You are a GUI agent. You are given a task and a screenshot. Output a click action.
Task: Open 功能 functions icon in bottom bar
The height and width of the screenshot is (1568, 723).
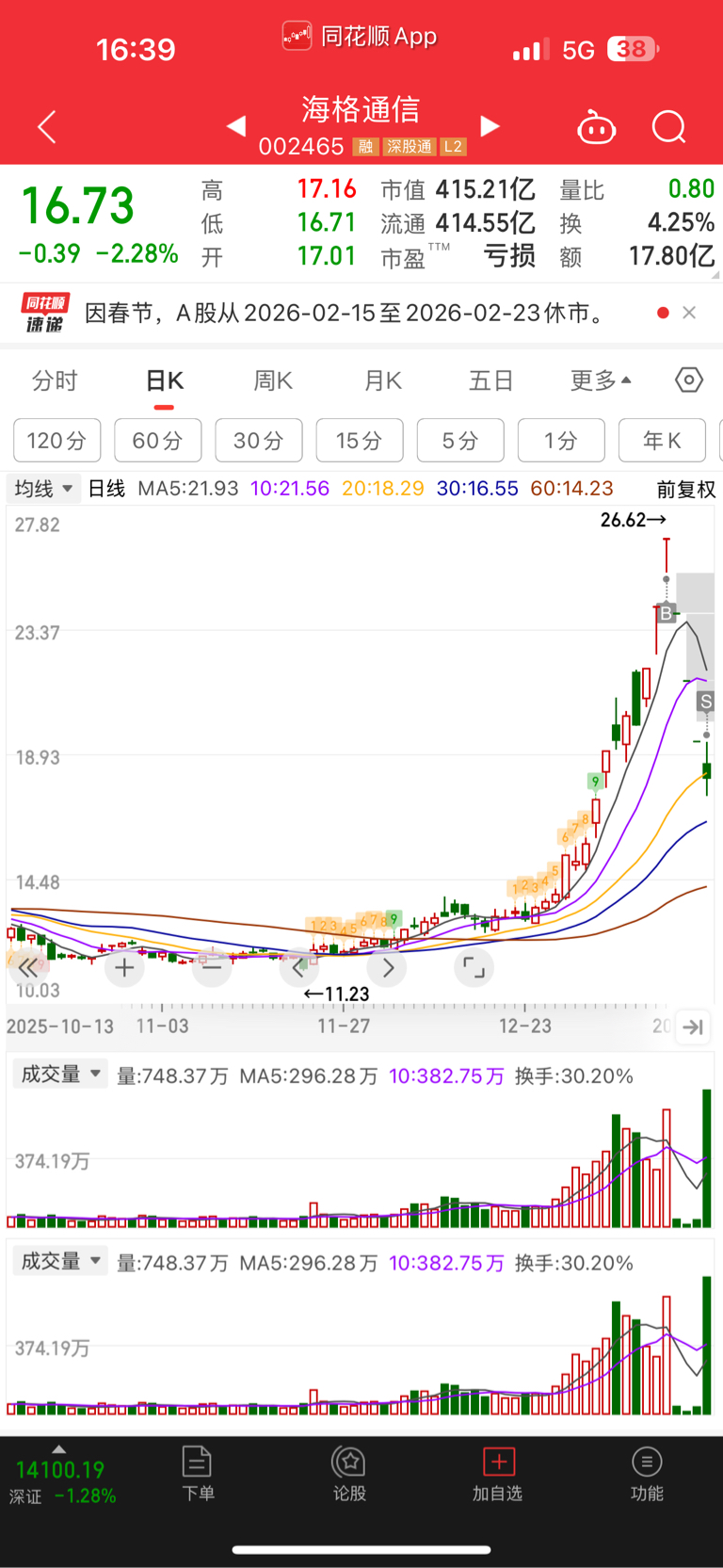[647, 1475]
